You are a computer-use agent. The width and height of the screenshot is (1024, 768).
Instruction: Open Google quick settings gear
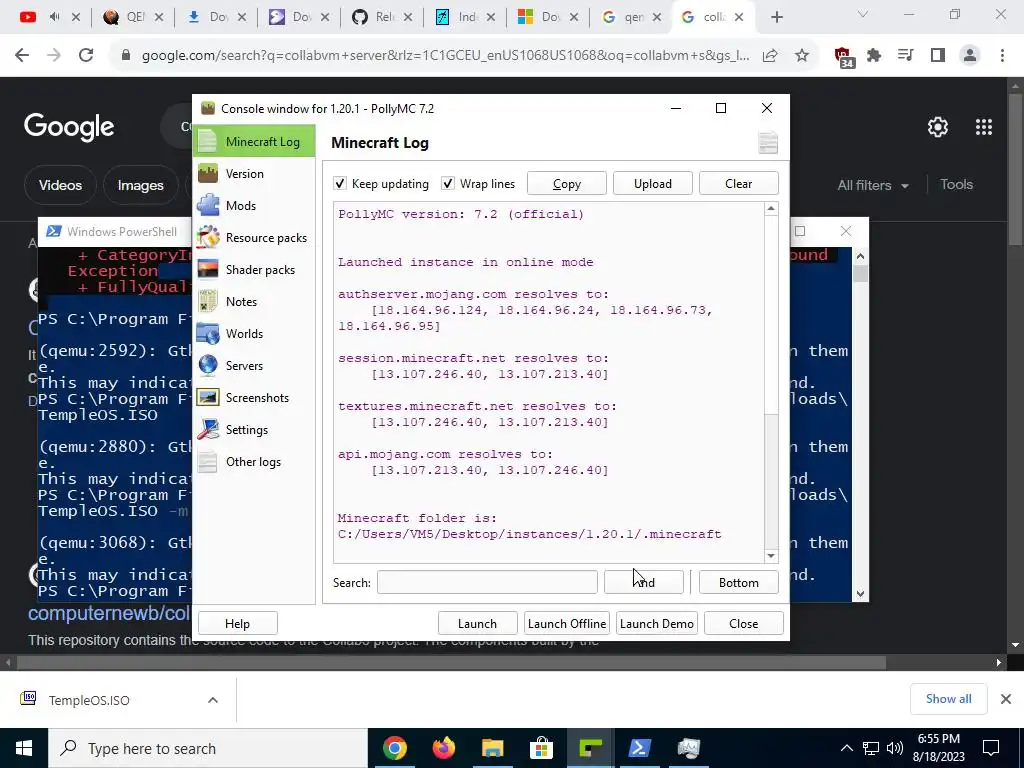tap(938, 127)
